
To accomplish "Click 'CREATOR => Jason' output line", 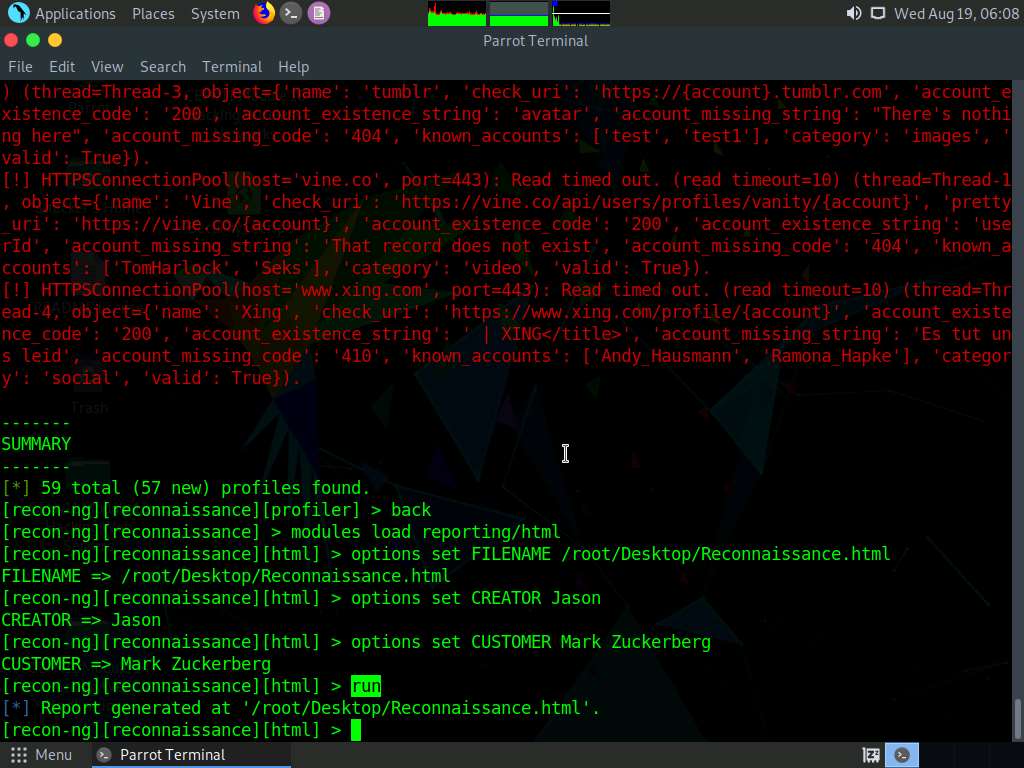I will tap(81, 620).
